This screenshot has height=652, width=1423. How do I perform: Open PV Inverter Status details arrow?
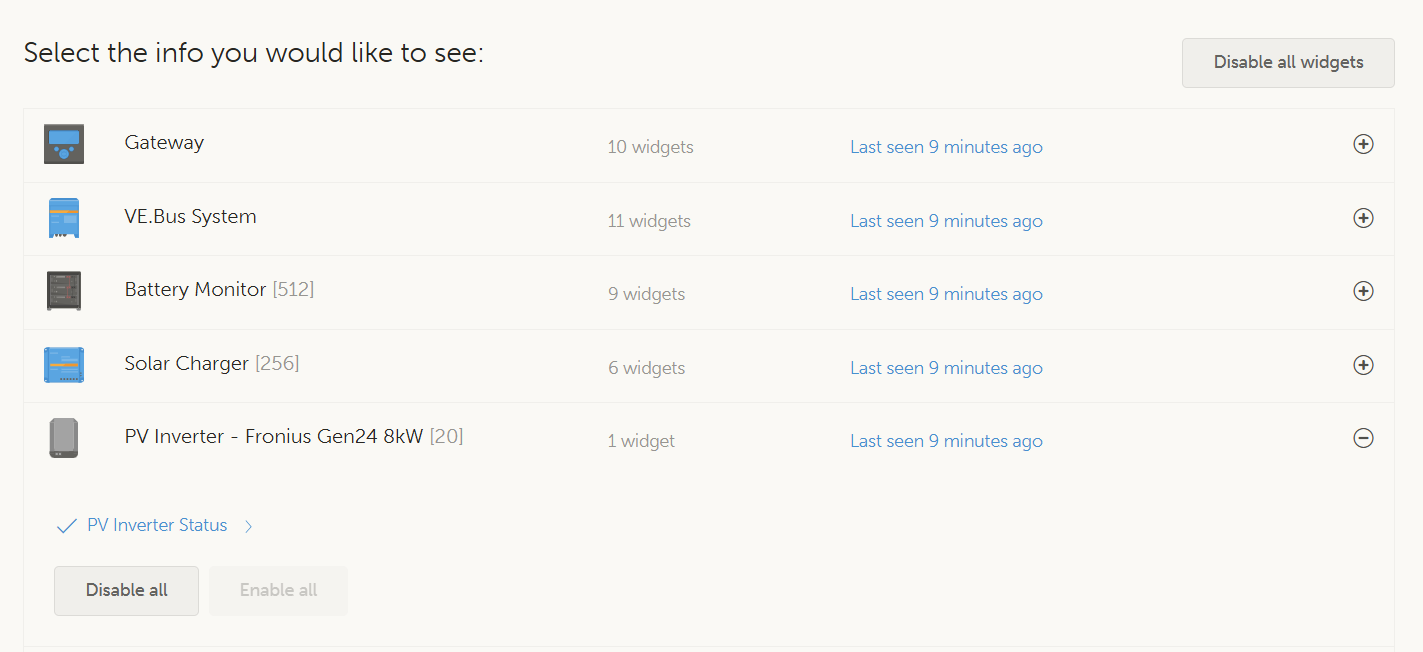coord(249,526)
